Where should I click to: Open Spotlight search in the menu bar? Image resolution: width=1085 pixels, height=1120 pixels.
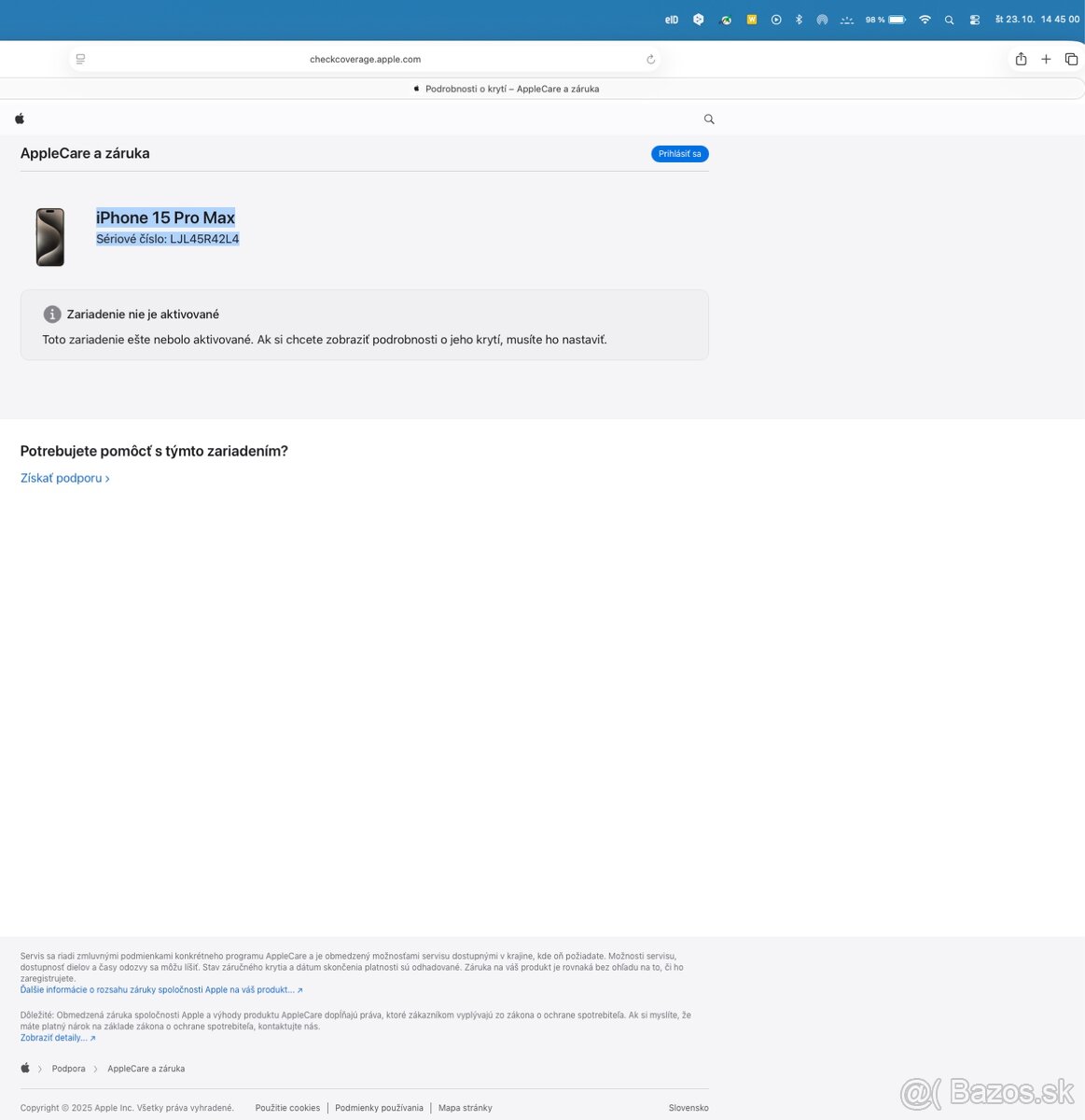(x=949, y=20)
